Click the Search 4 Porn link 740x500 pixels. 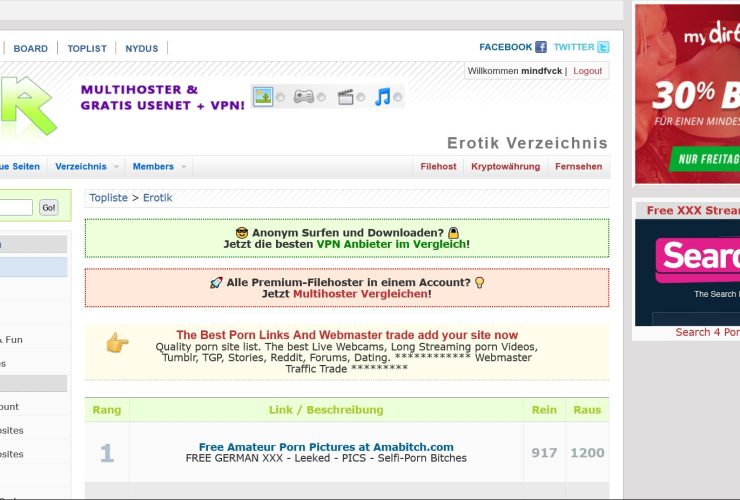click(707, 332)
